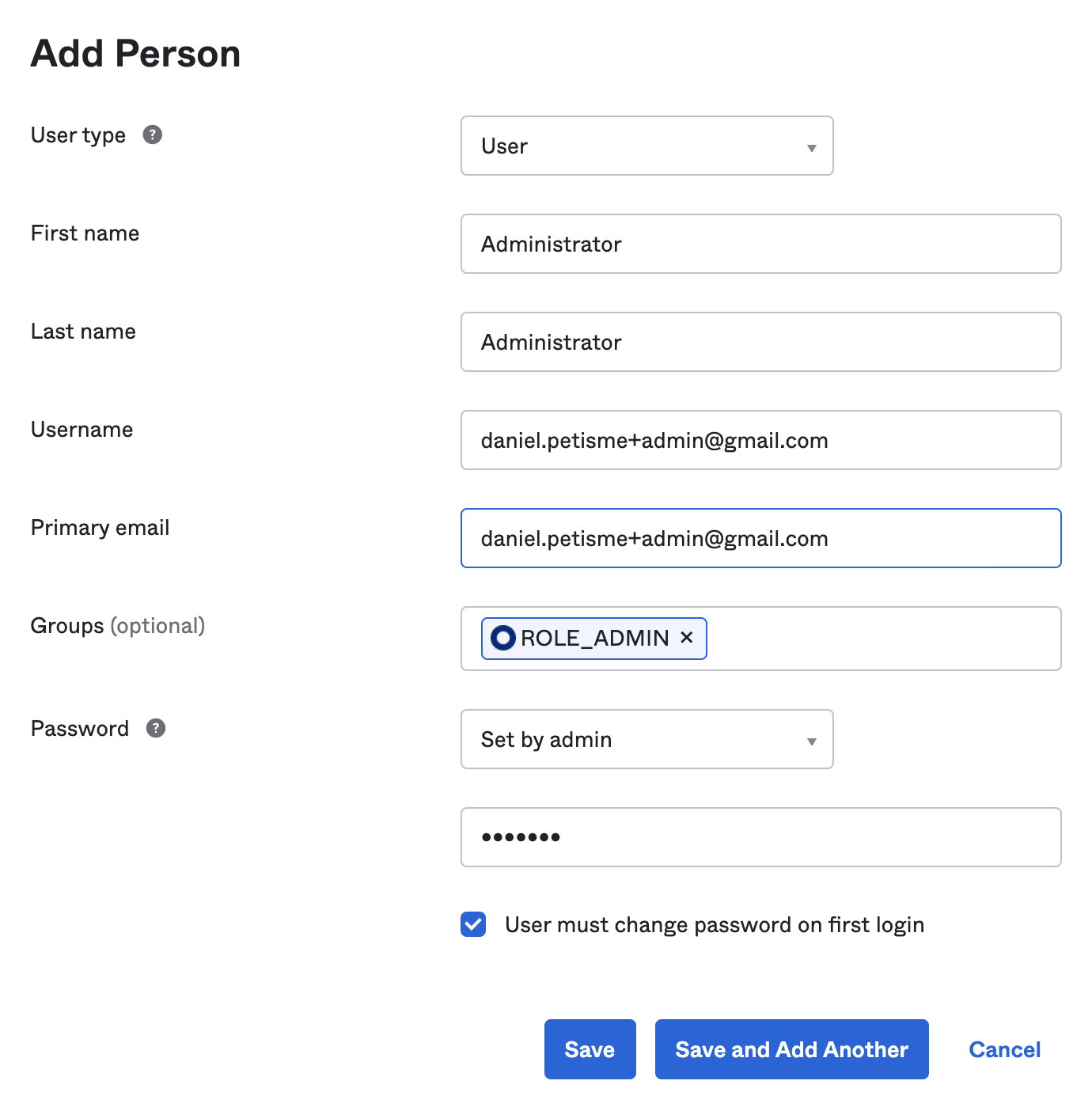Open the Password Set by admin dropdown
The image size is (1092, 1111).
pyautogui.click(x=646, y=740)
